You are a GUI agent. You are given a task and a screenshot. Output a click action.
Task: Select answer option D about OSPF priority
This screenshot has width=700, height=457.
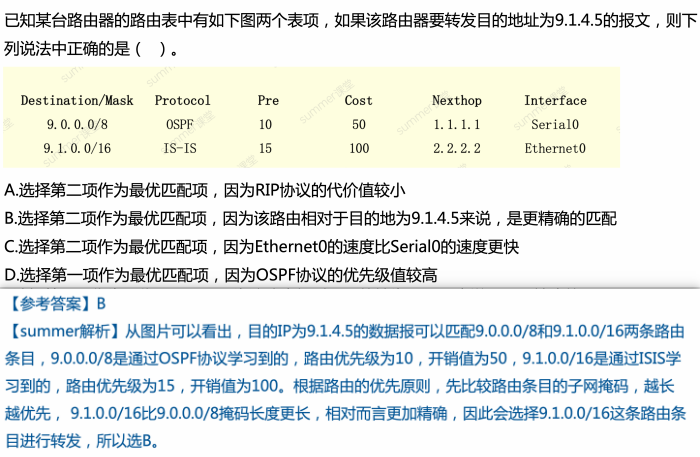221,274
